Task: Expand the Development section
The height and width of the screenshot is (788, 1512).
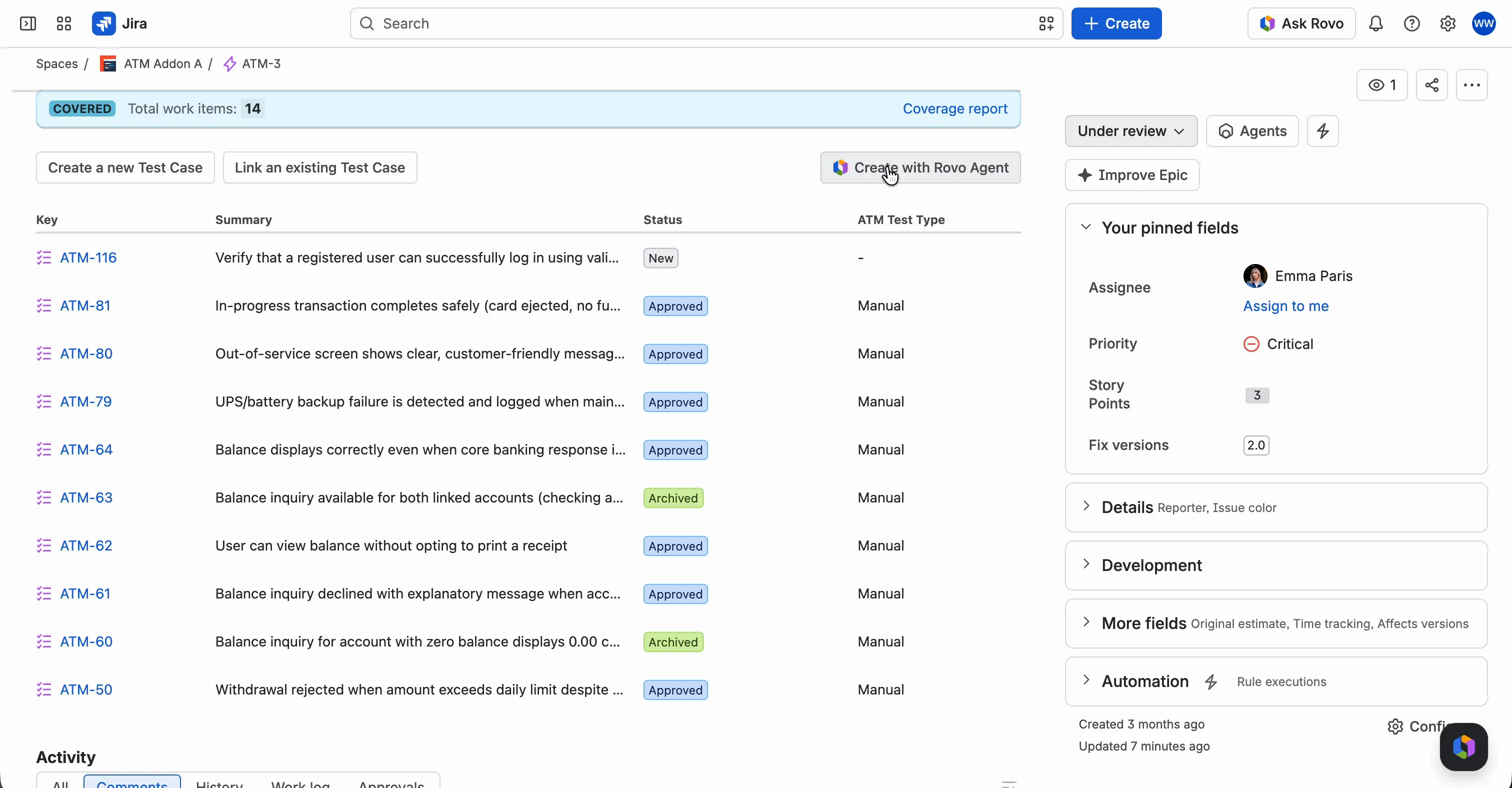Action: pos(1086,564)
